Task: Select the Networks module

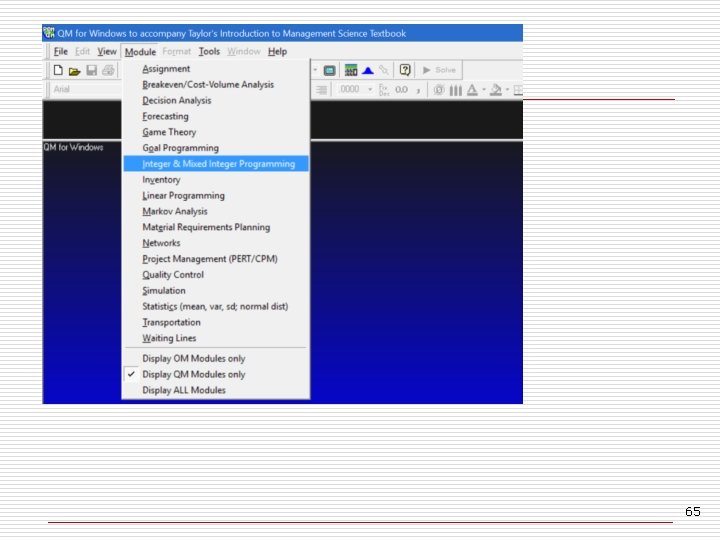Action: (216, 243)
